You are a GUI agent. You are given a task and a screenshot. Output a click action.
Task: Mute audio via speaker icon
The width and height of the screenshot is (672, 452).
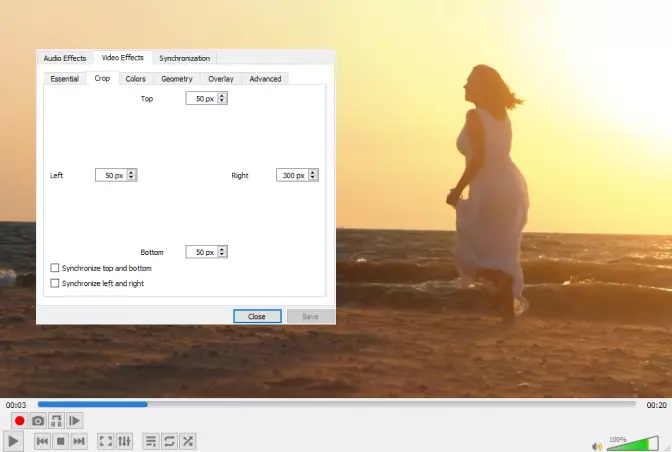pos(597,446)
